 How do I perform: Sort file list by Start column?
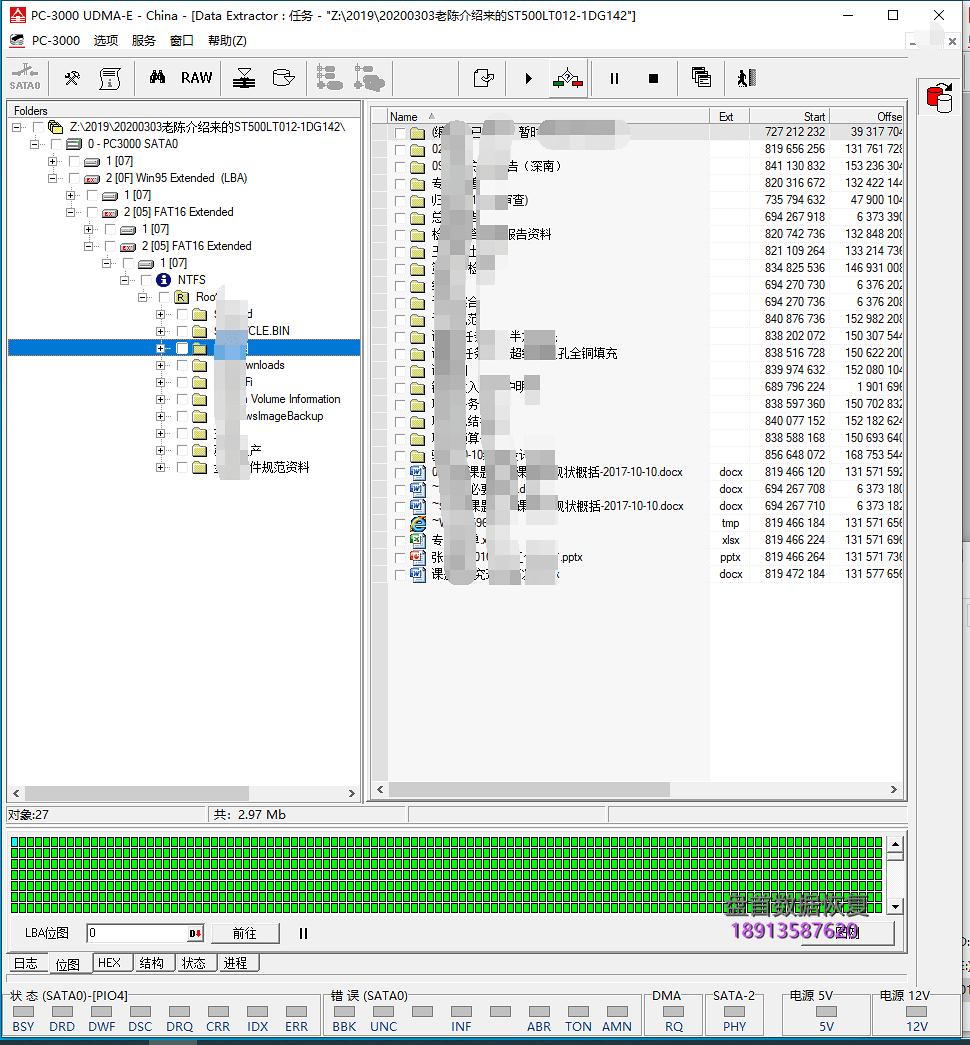click(x=789, y=116)
